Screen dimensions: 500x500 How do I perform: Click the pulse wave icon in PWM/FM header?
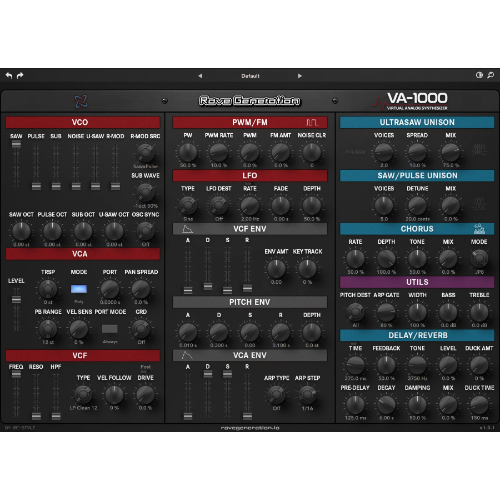coord(312,122)
